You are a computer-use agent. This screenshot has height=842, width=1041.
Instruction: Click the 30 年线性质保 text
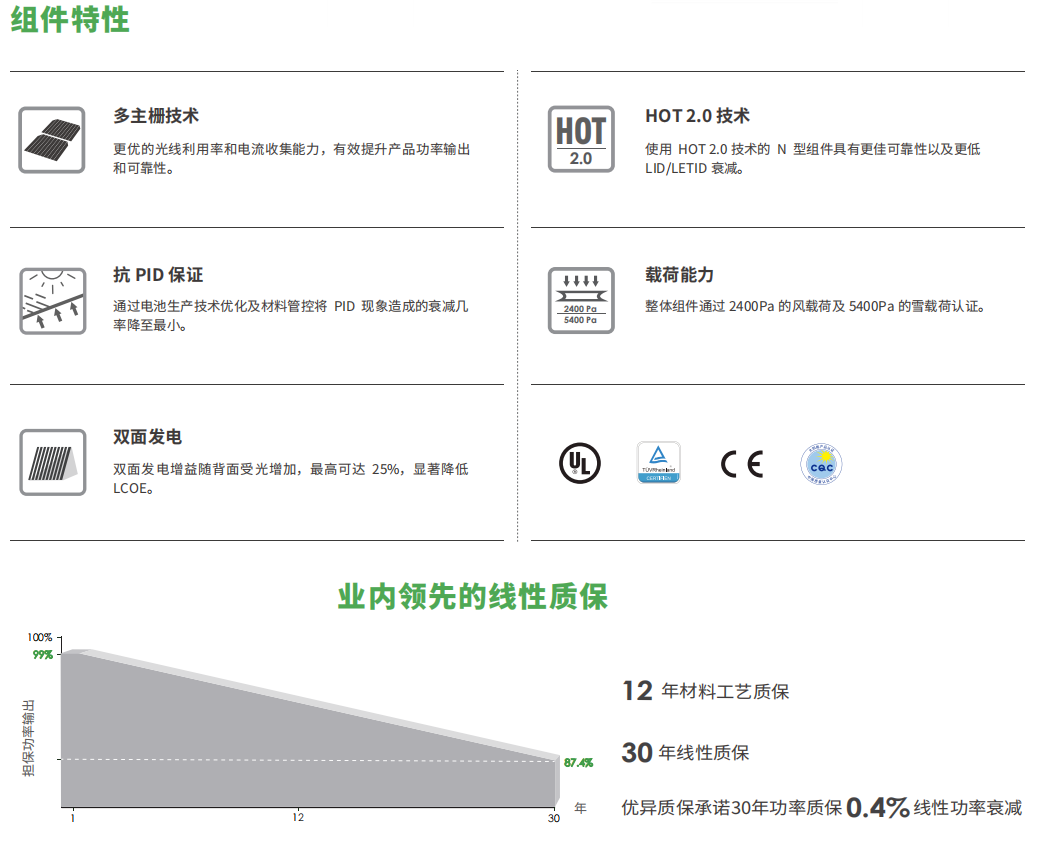coord(685,752)
